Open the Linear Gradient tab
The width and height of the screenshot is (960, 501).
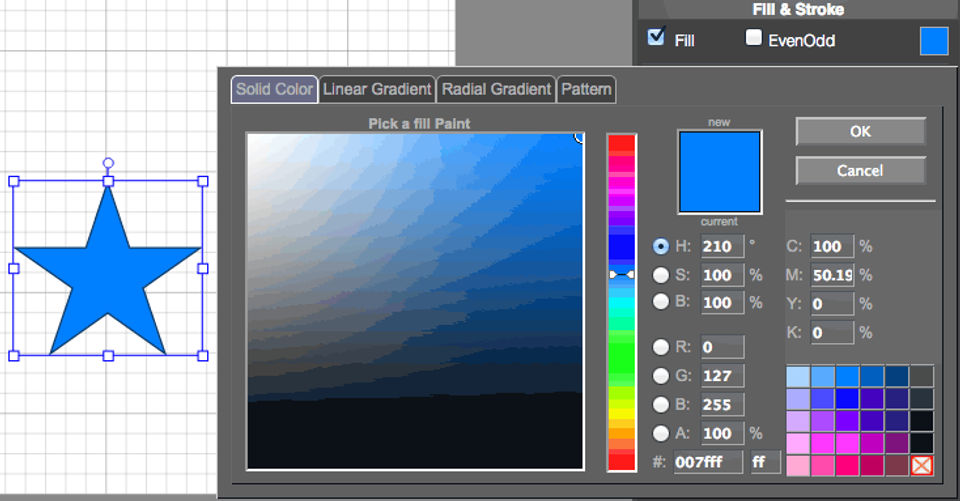[x=377, y=89]
